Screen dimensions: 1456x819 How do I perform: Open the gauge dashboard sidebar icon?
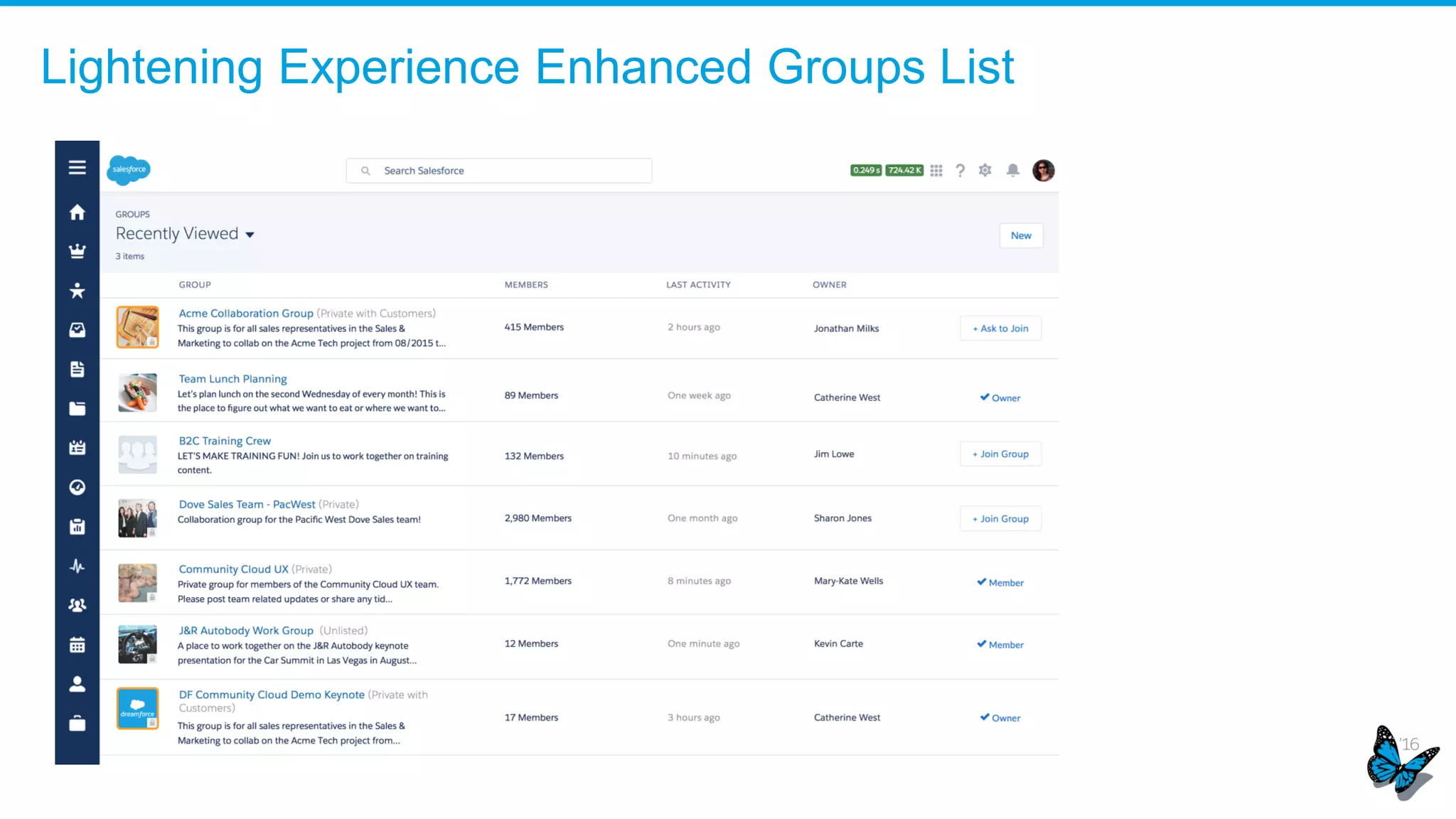(x=77, y=487)
